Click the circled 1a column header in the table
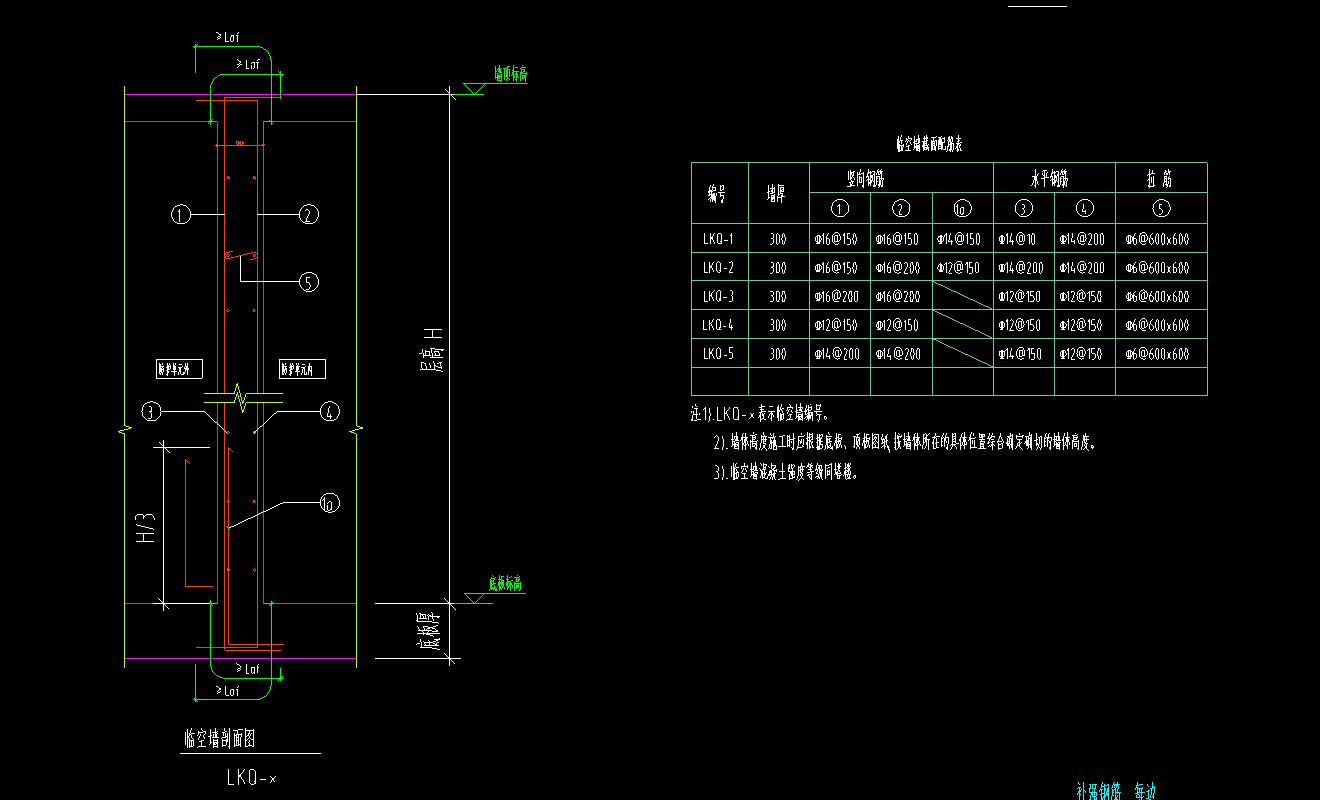Screen dimensions: 1320x800 (962, 208)
